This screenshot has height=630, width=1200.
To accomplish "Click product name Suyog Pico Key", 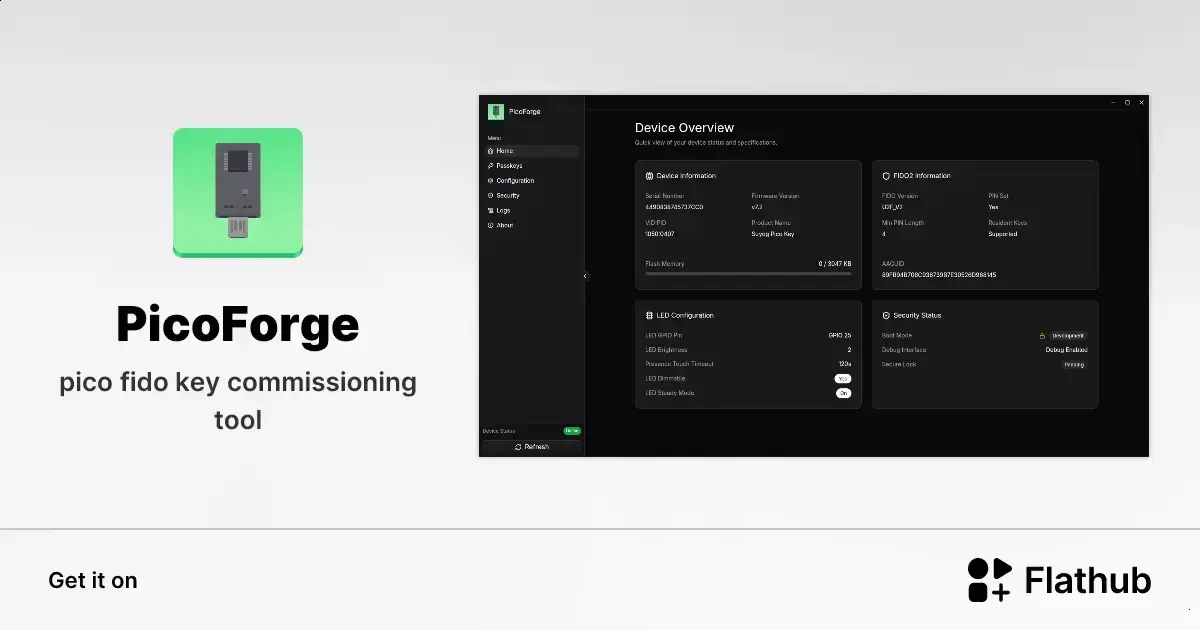I will click(773, 234).
